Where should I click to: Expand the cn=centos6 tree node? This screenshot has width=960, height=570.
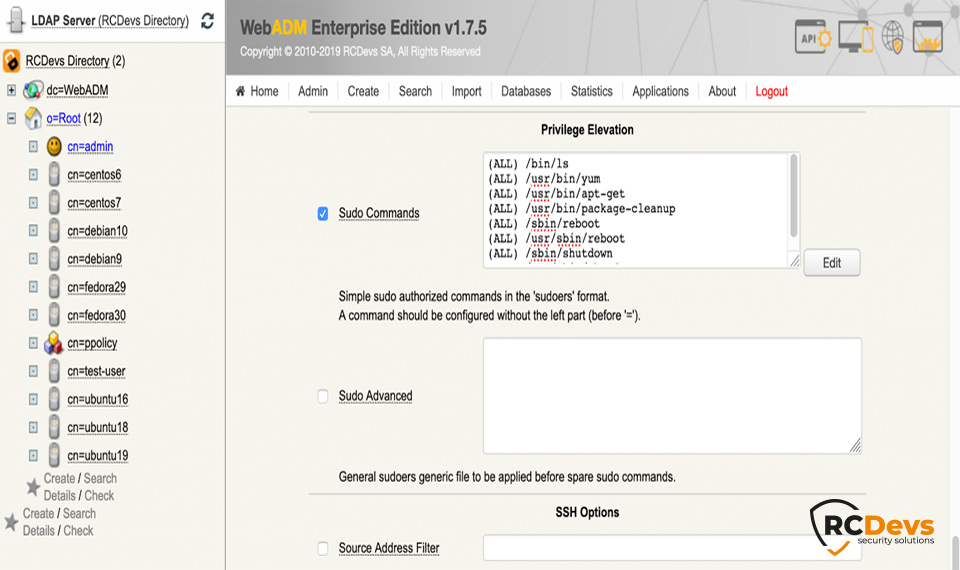33,175
